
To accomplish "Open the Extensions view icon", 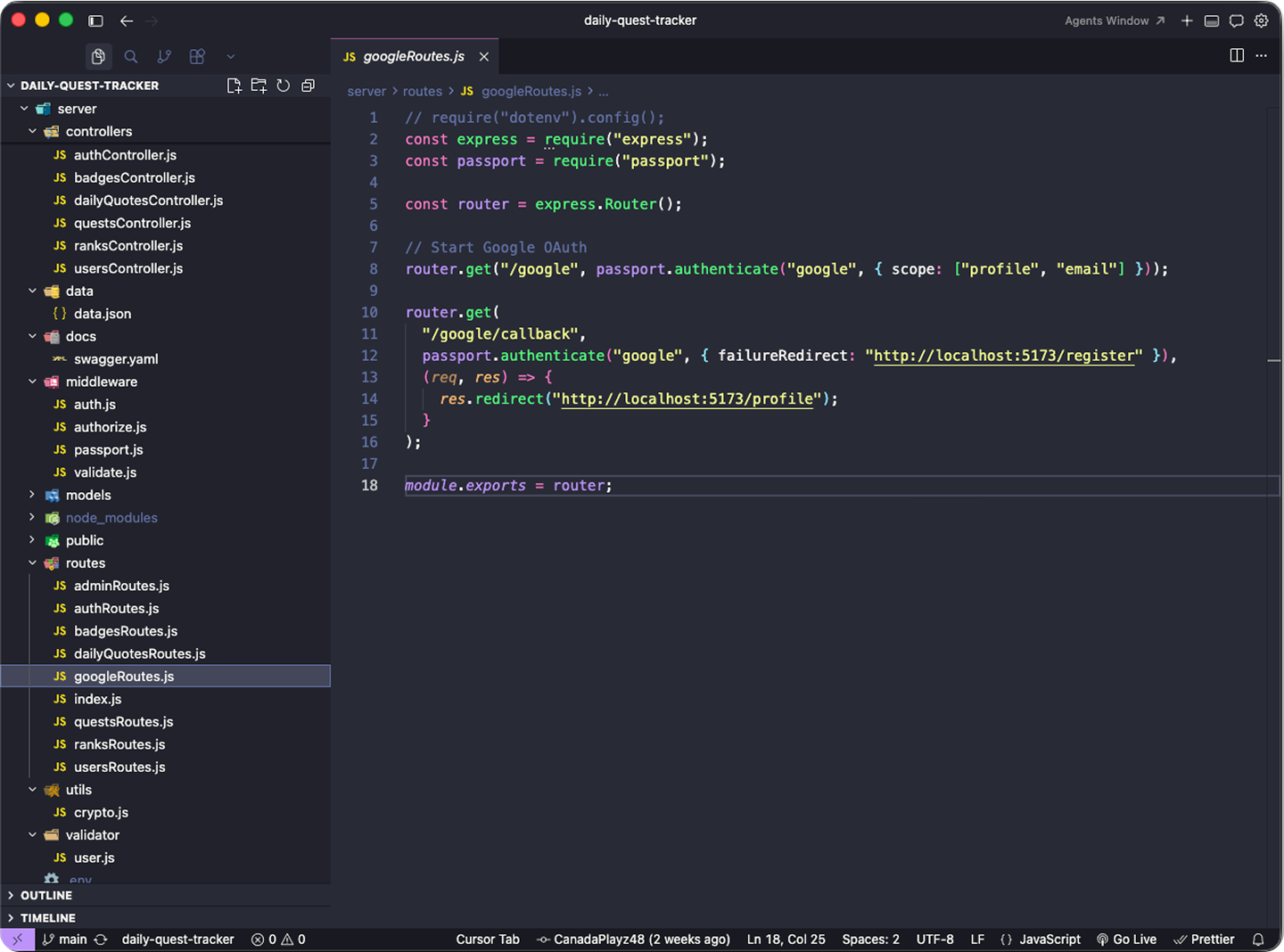I will click(197, 56).
